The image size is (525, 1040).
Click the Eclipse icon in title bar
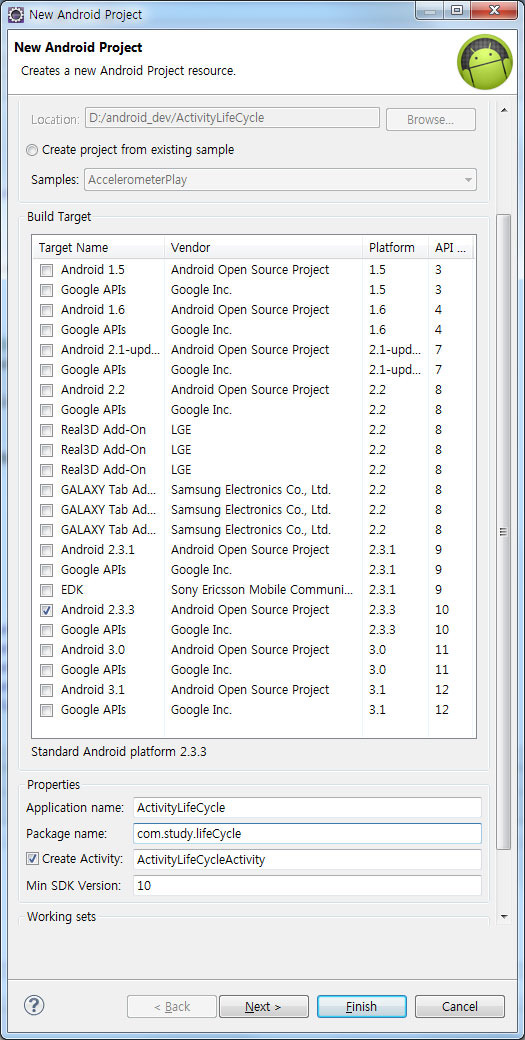(x=16, y=14)
